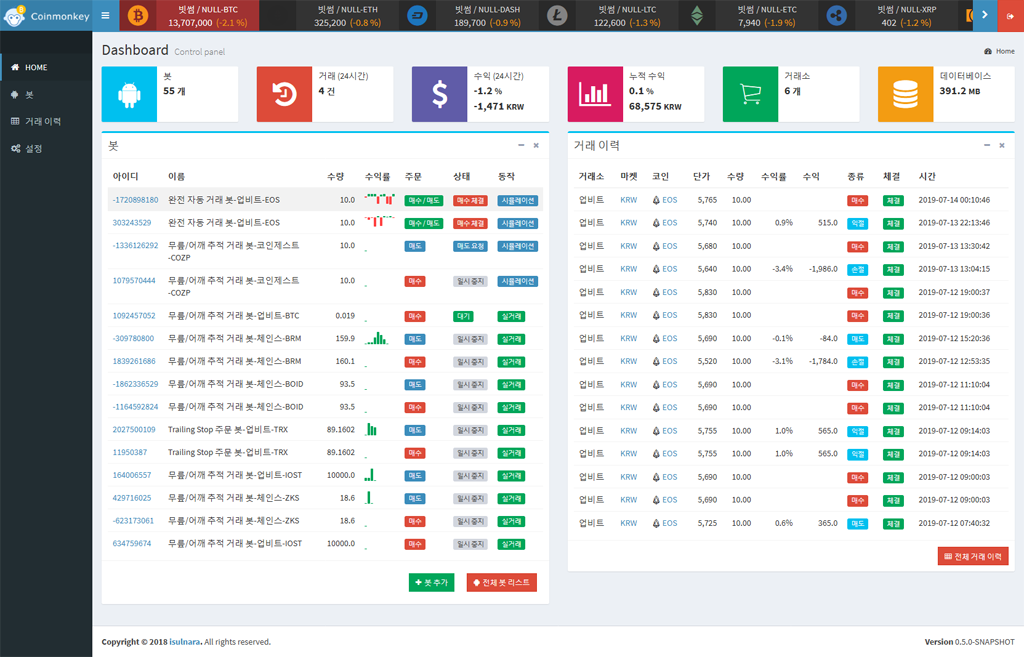Click the shopping cart exchange icon
This screenshot has height=657, width=1024.
(x=750, y=94)
